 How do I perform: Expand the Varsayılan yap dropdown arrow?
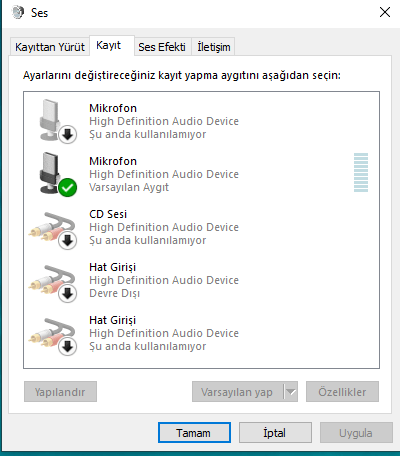point(291,392)
